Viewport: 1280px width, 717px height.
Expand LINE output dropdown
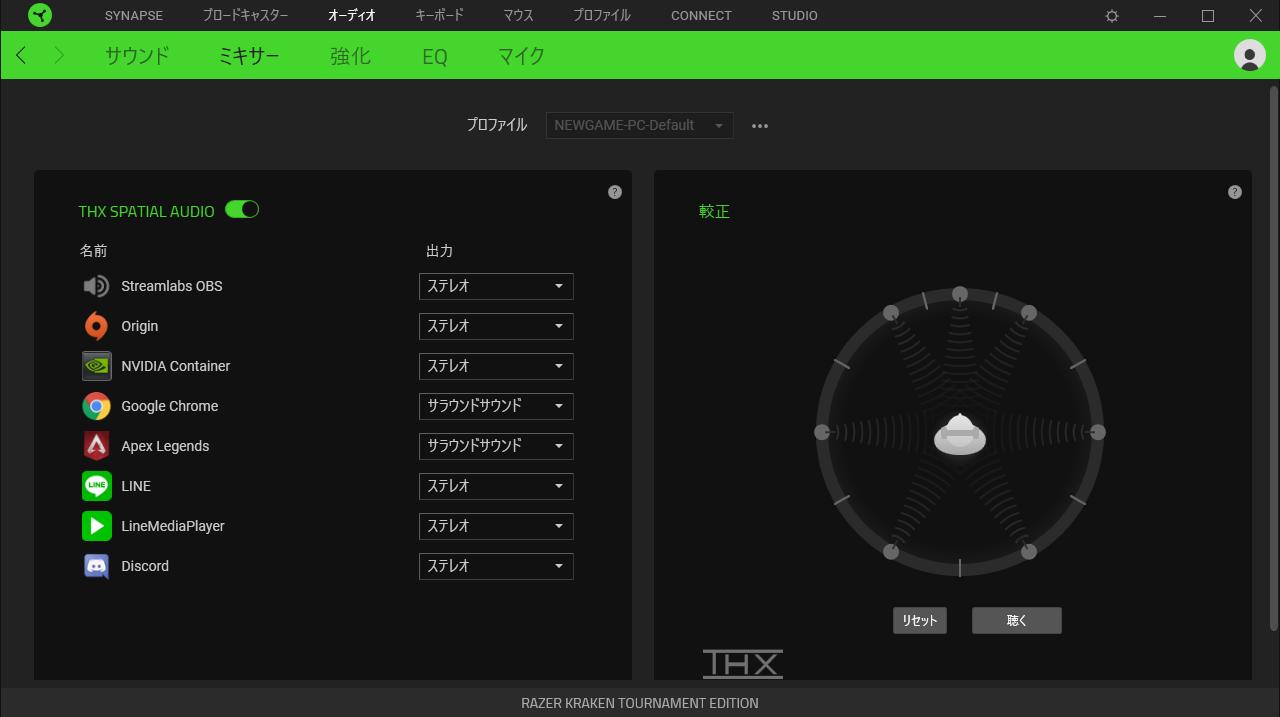(x=496, y=486)
